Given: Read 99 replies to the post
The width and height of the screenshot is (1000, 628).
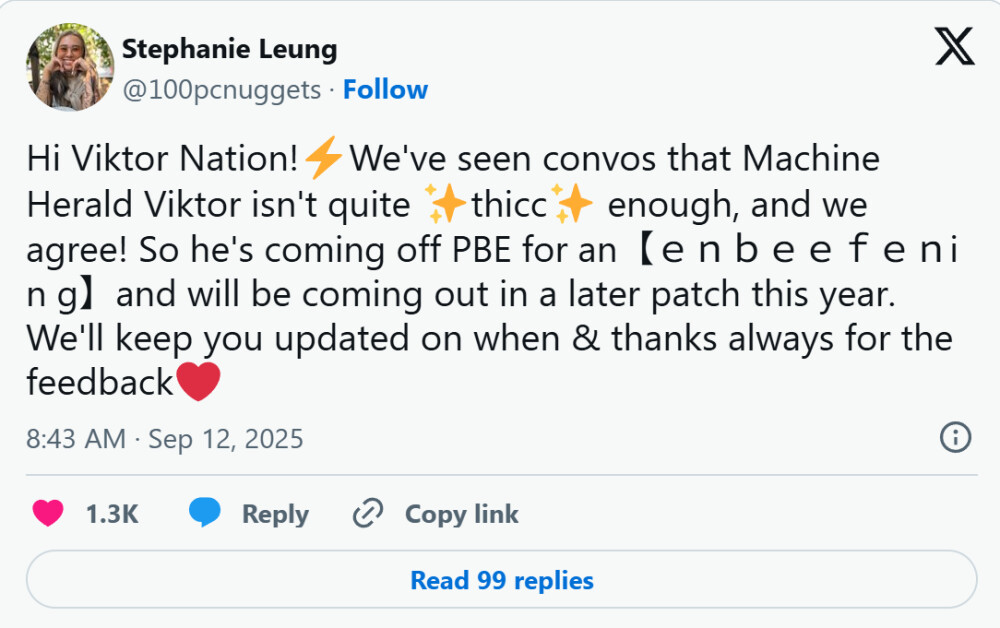Looking at the screenshot, I should pyautogui.click(x=501, y=580).
